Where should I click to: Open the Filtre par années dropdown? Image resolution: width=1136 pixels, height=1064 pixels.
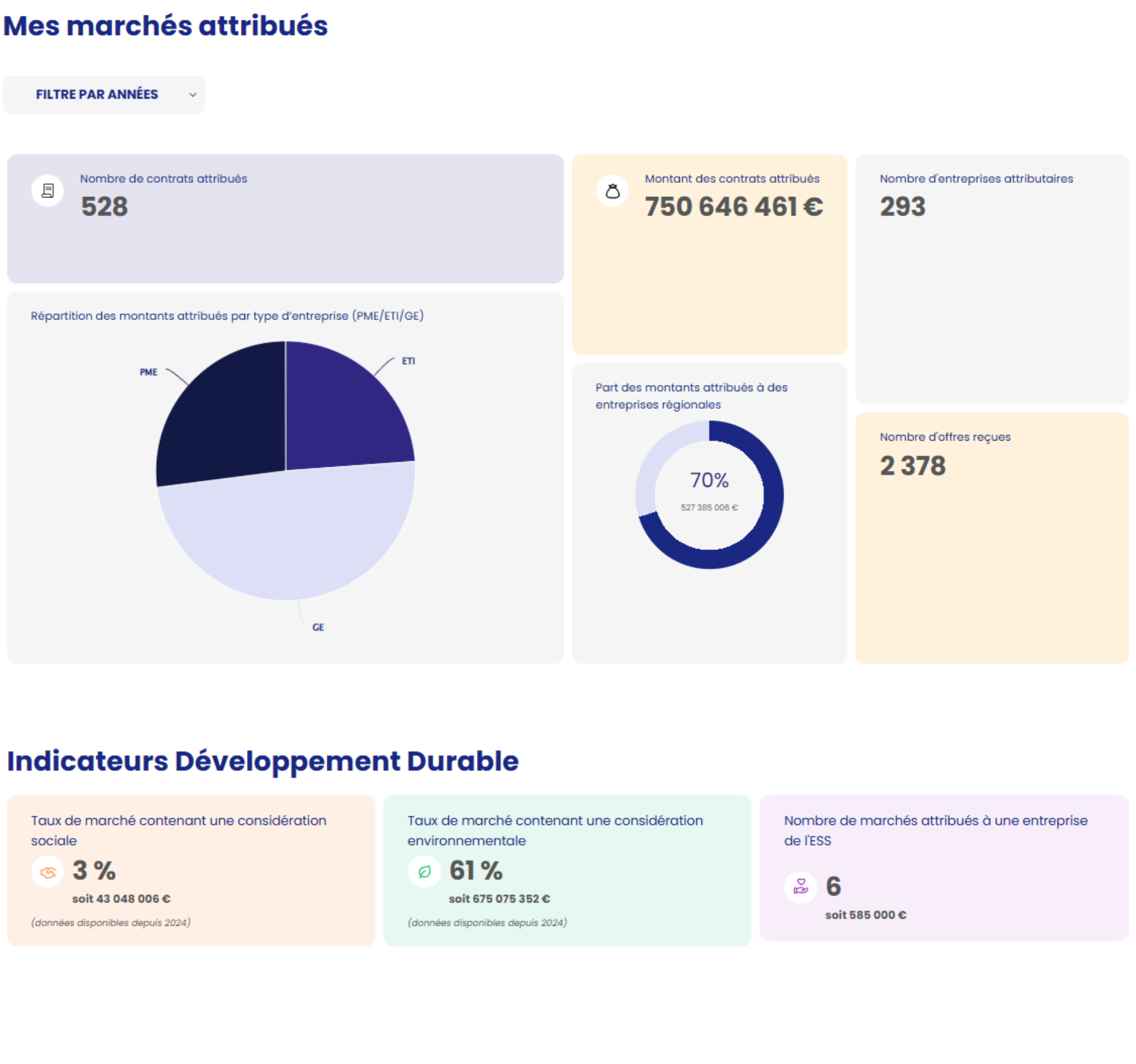[x=104, y=94]
